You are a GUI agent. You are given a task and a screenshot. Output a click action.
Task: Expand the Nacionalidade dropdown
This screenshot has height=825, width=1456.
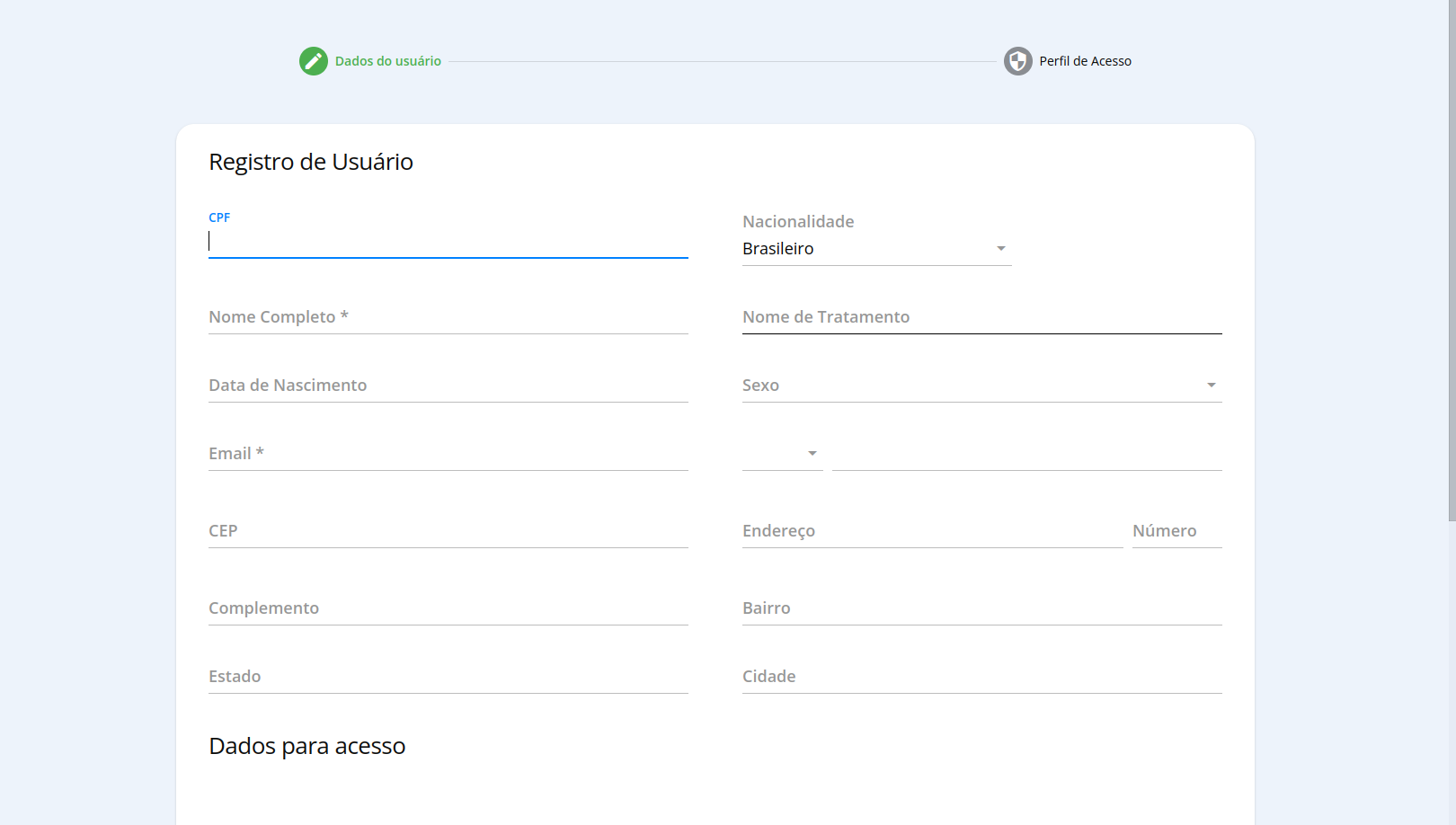pyautogui.click(x=876, y=249)
